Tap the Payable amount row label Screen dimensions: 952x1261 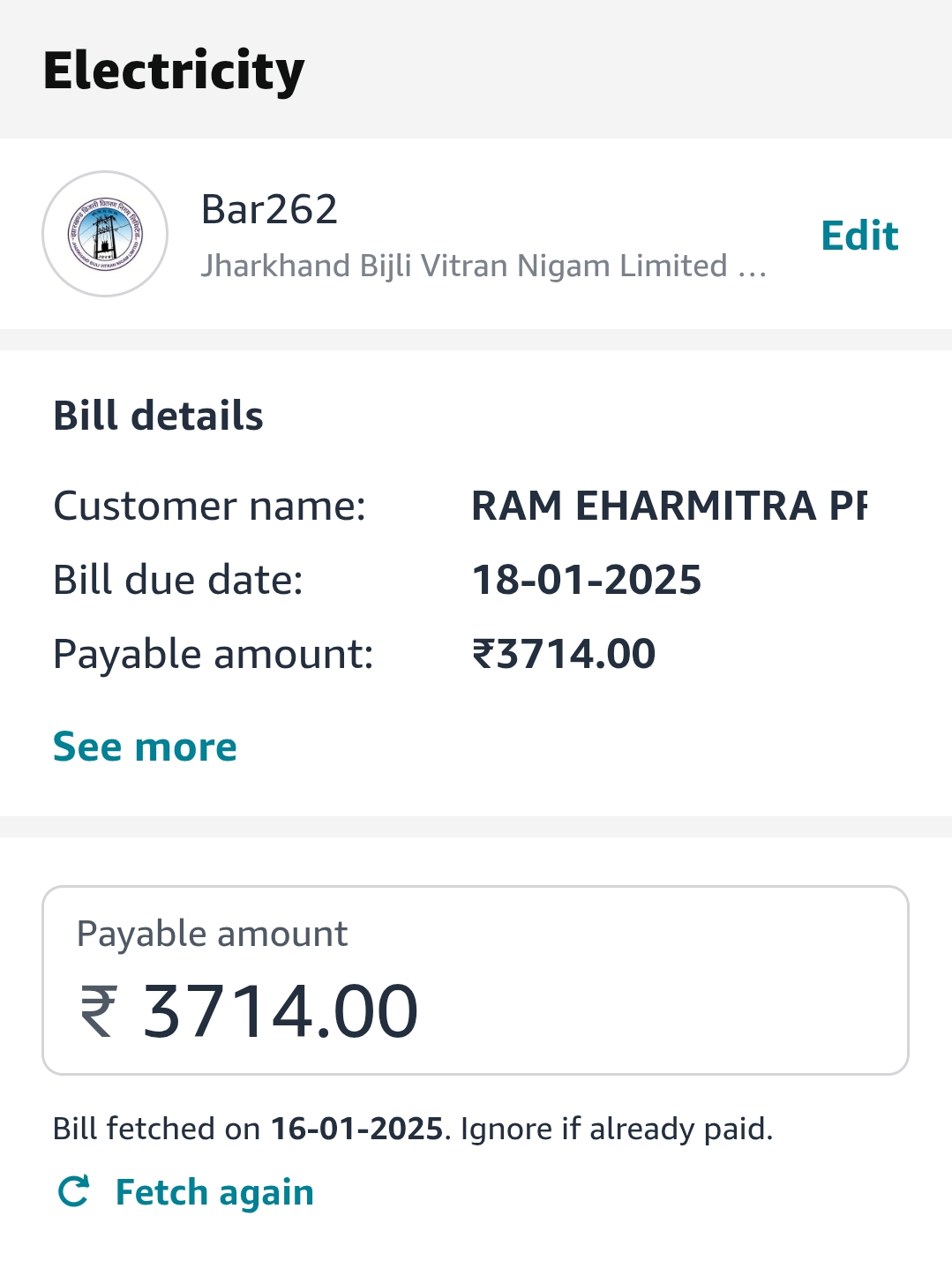coord(214,655)
